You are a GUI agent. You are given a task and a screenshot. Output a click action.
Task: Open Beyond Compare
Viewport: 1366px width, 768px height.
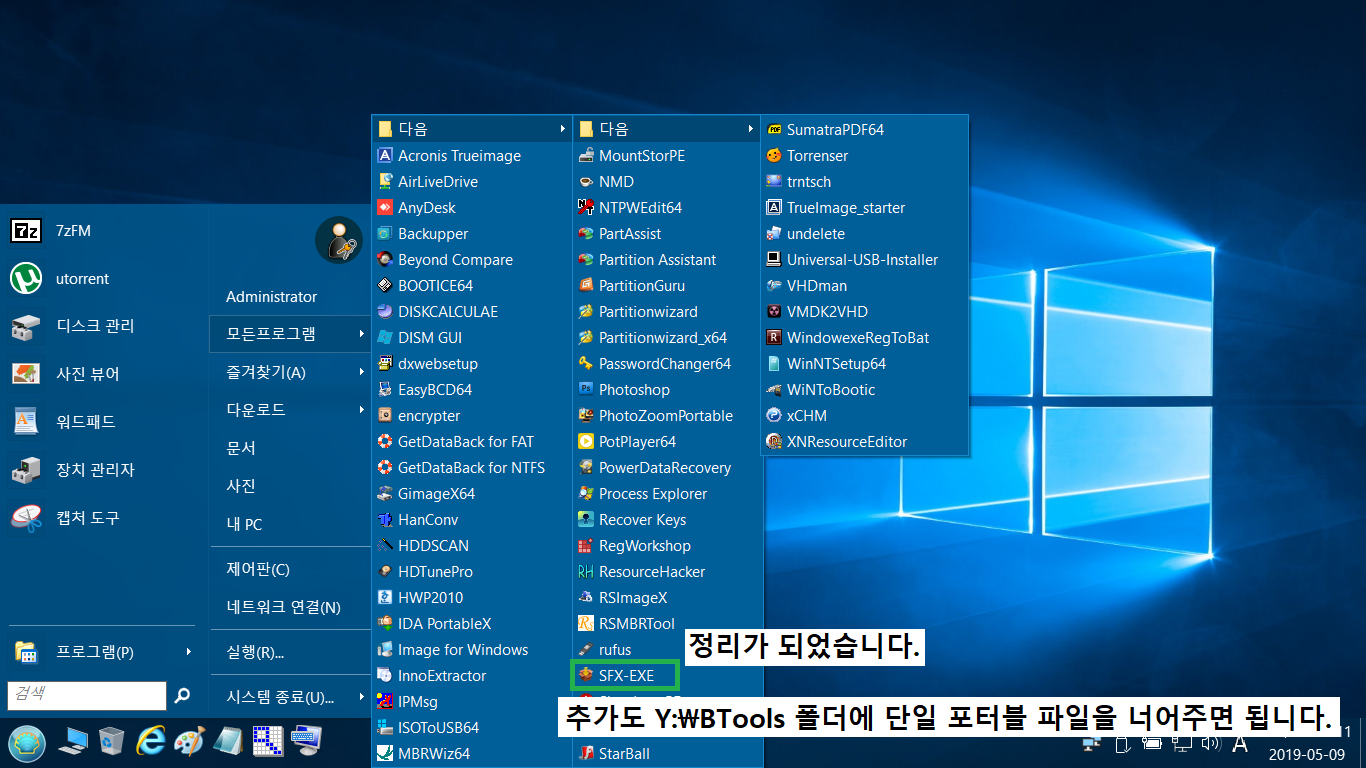(471, 260)
